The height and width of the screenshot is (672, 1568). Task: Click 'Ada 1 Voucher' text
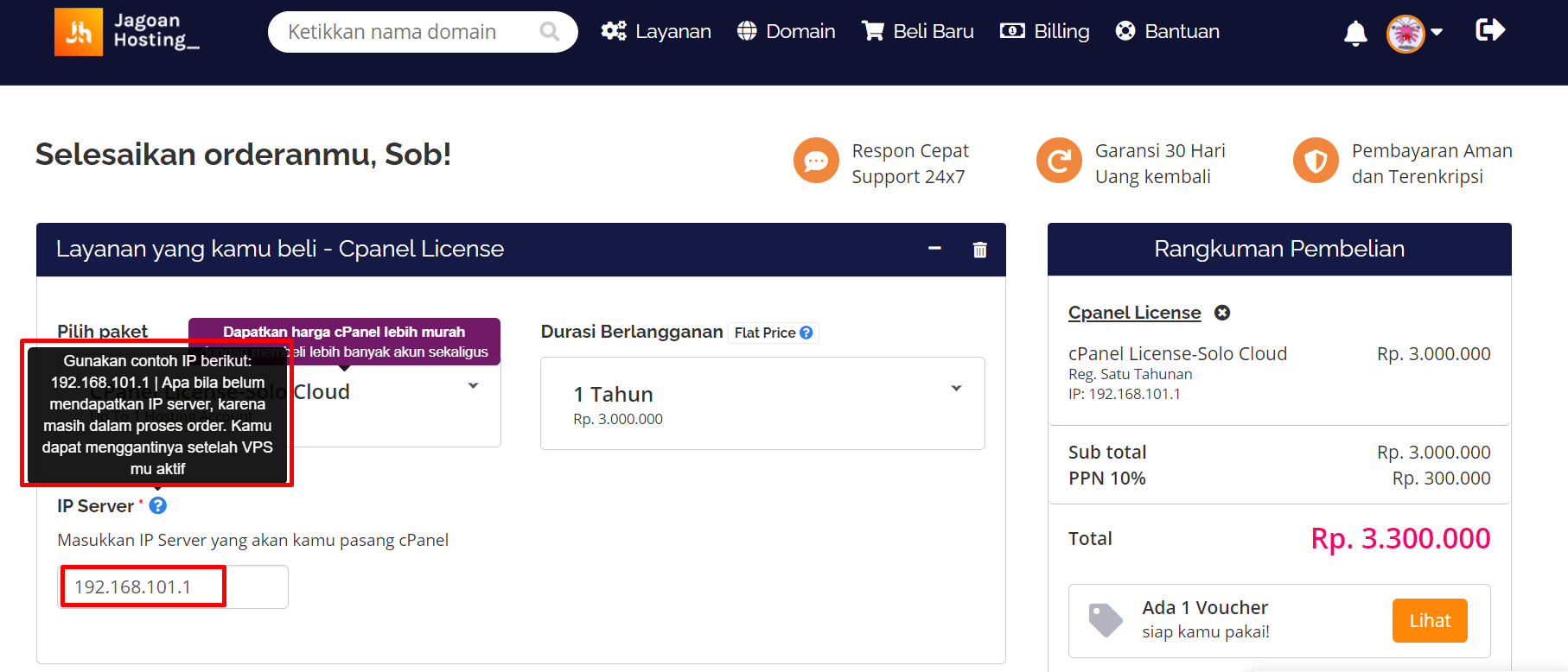[x=1205, y=608]
